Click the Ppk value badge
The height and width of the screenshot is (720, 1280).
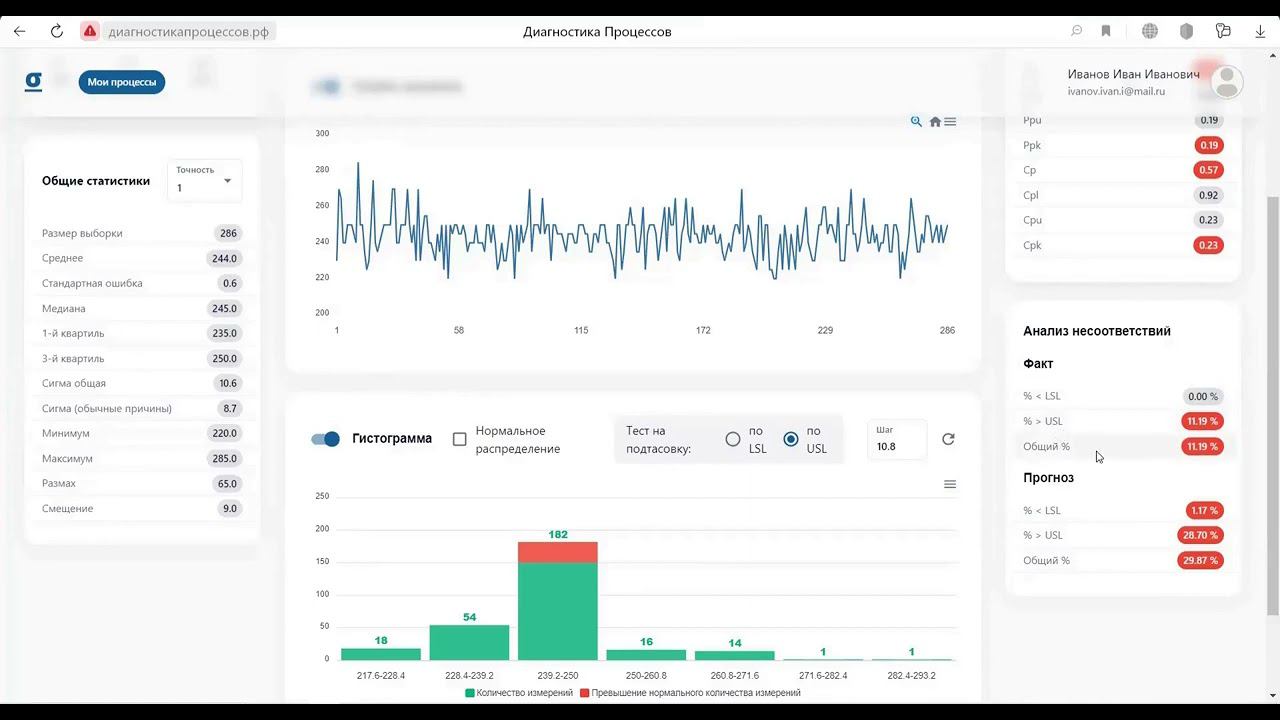point(1209,145)
